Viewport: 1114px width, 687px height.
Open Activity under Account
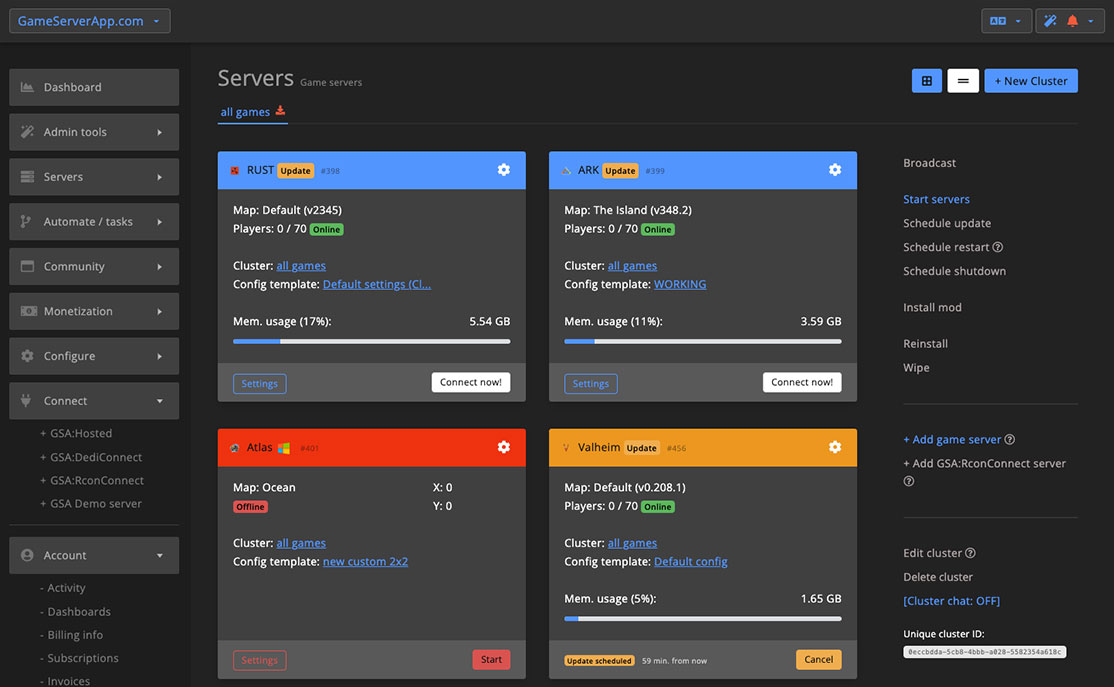click(63, 588)
